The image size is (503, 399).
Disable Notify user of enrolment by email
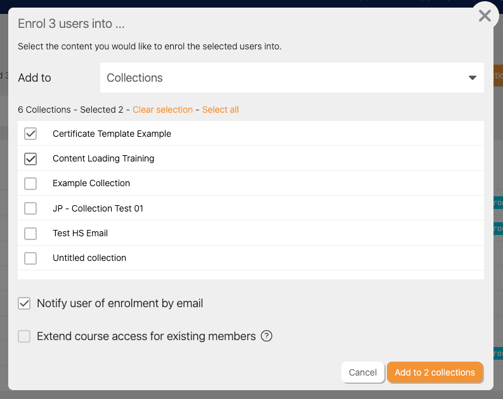click(24, 303)
